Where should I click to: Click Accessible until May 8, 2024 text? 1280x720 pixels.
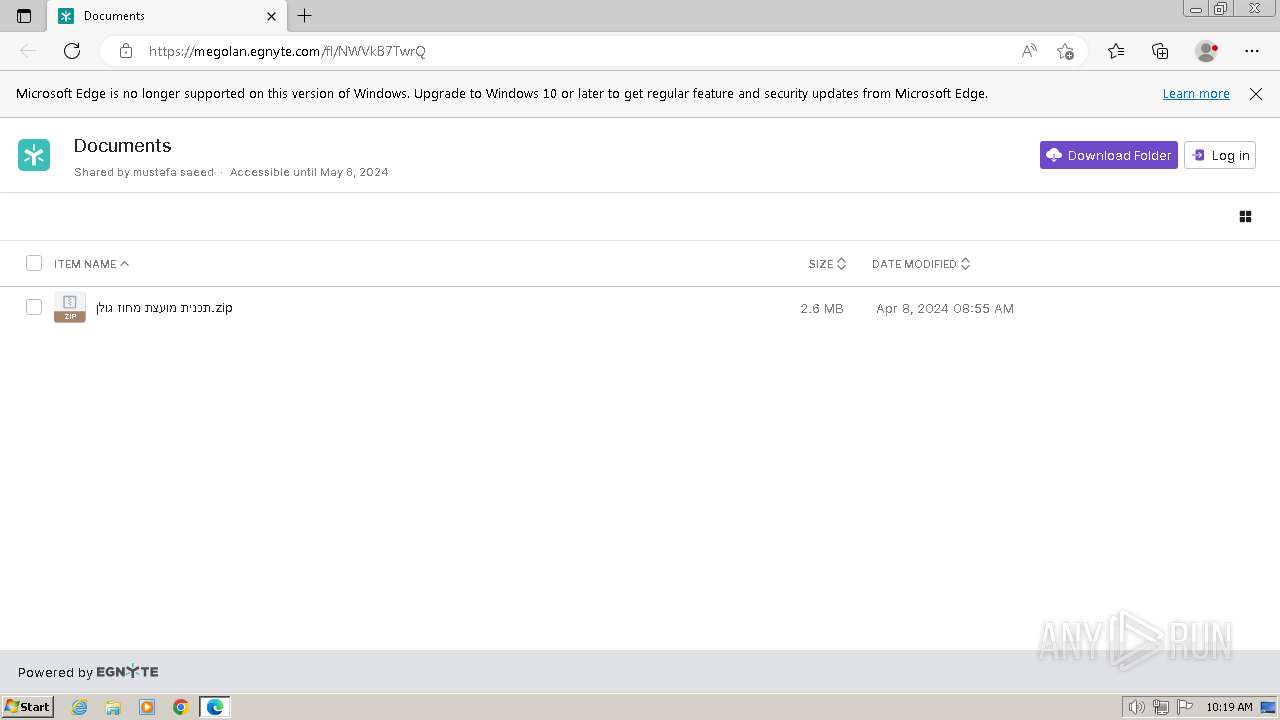[309, 172]
